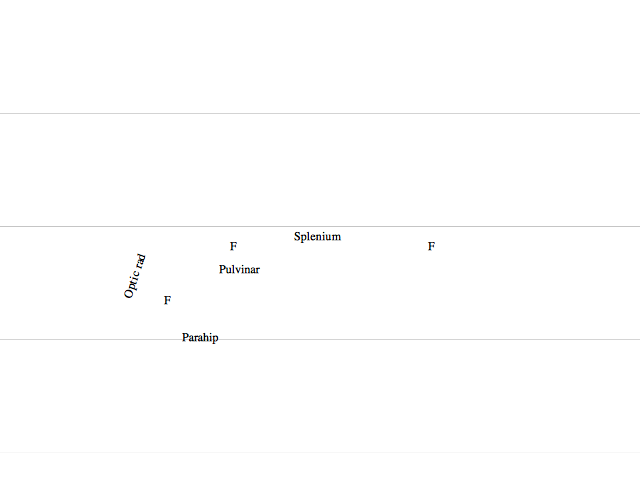Click the rotated Optic rad label
Image resolution: width=640 pixels, height=480 pixels.
pyautogui.click(x=135, y=276)
